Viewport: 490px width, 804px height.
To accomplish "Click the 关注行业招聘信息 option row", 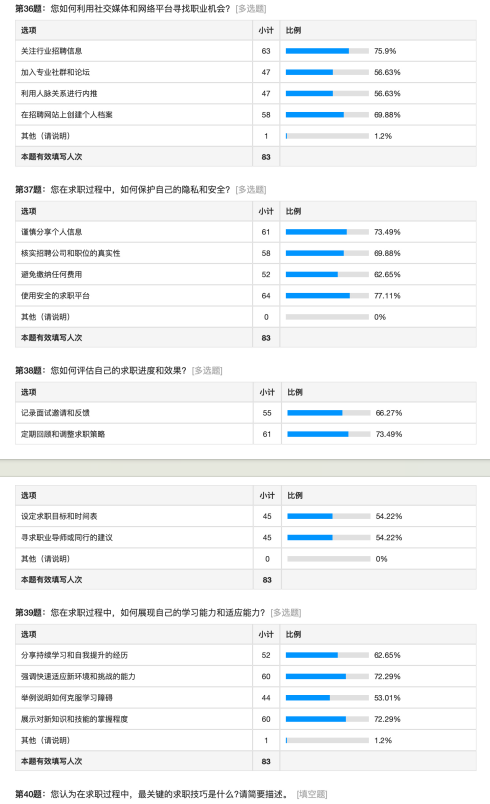I will coord(246,51).
